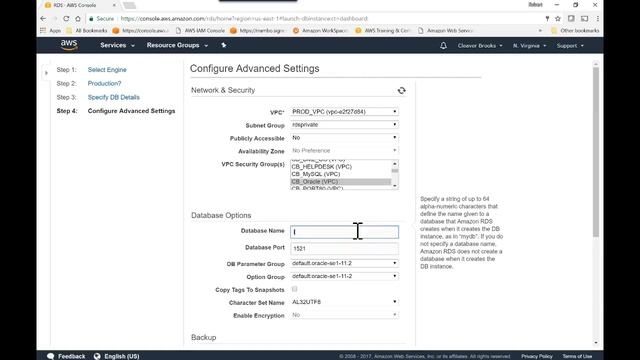This screenshot has width=640, height=360.
Task: Click the Database Port field
Action: pos(344,248)
